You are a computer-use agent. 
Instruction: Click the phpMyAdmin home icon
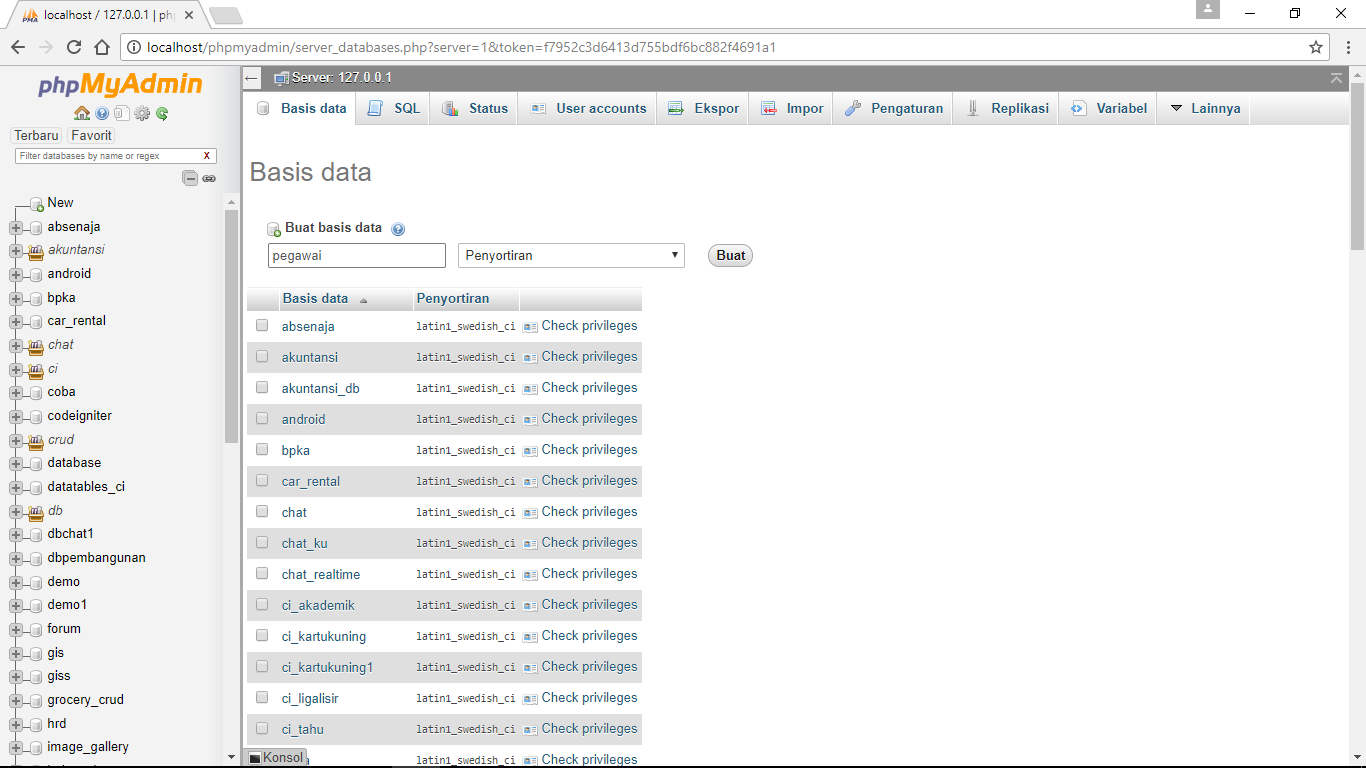pos(82,113)
